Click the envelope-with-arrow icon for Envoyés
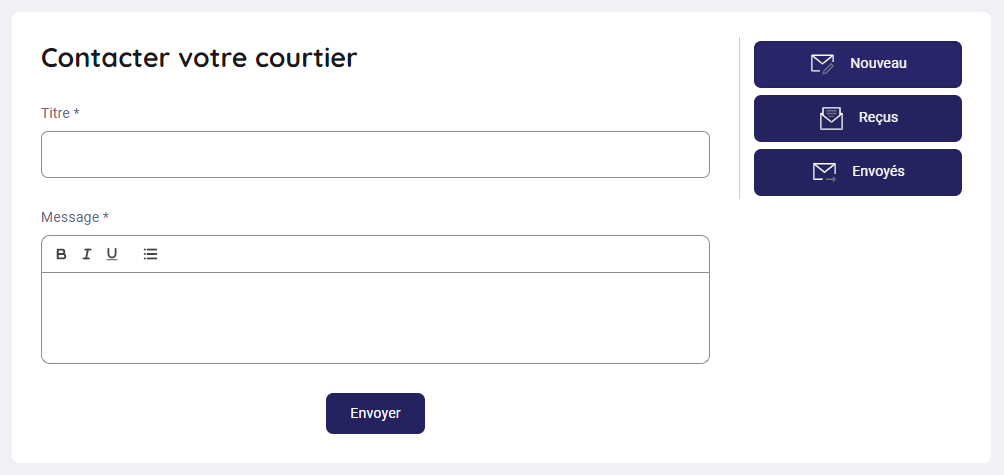Screen dimensions: 1004x475 [824, 172]
